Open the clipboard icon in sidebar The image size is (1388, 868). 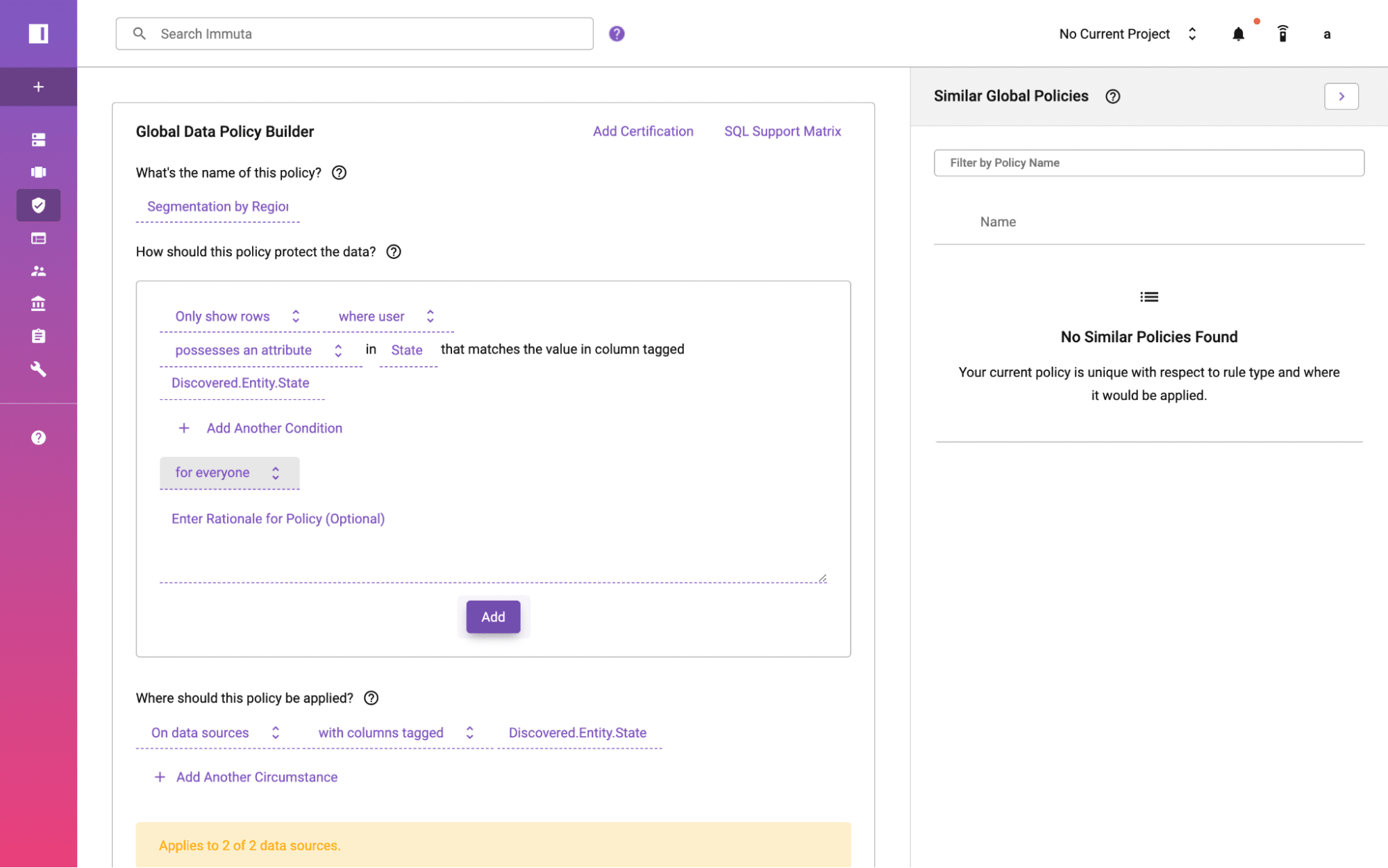tap(38, 336)
